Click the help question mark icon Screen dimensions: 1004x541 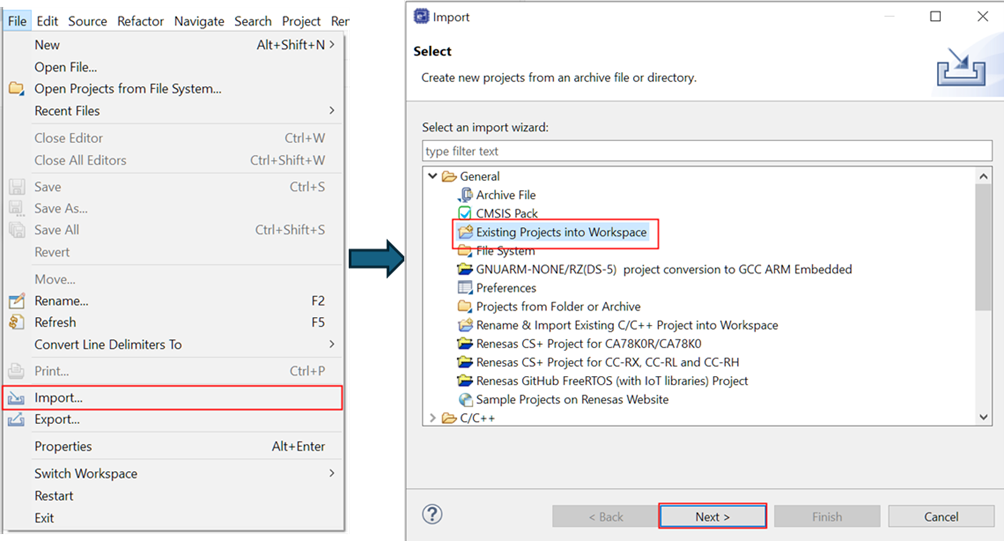(432, 514)
